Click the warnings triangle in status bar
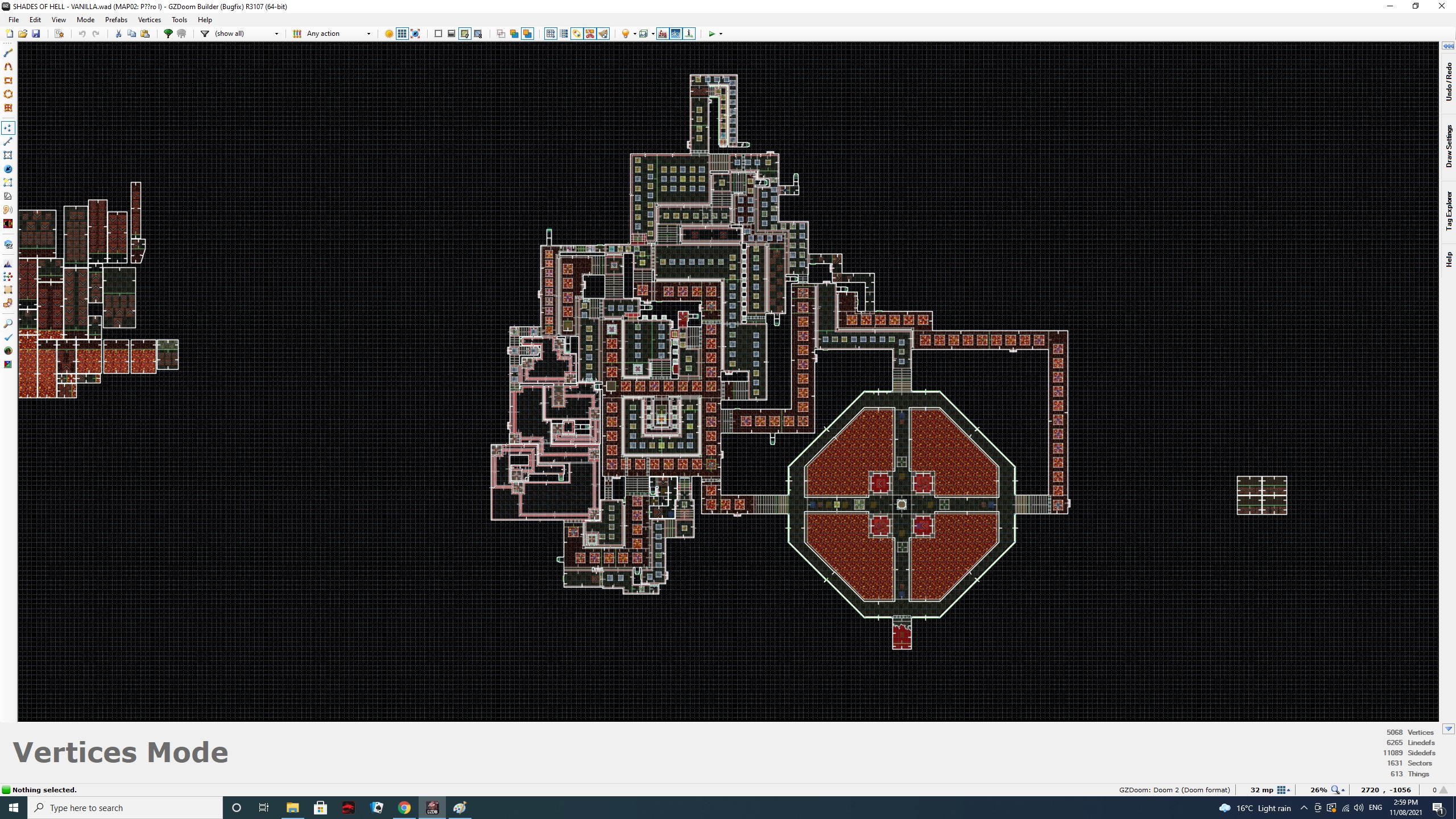The width and height of the screenshot is (1456, 819). pyautogui.click(x=1444, y=790)
